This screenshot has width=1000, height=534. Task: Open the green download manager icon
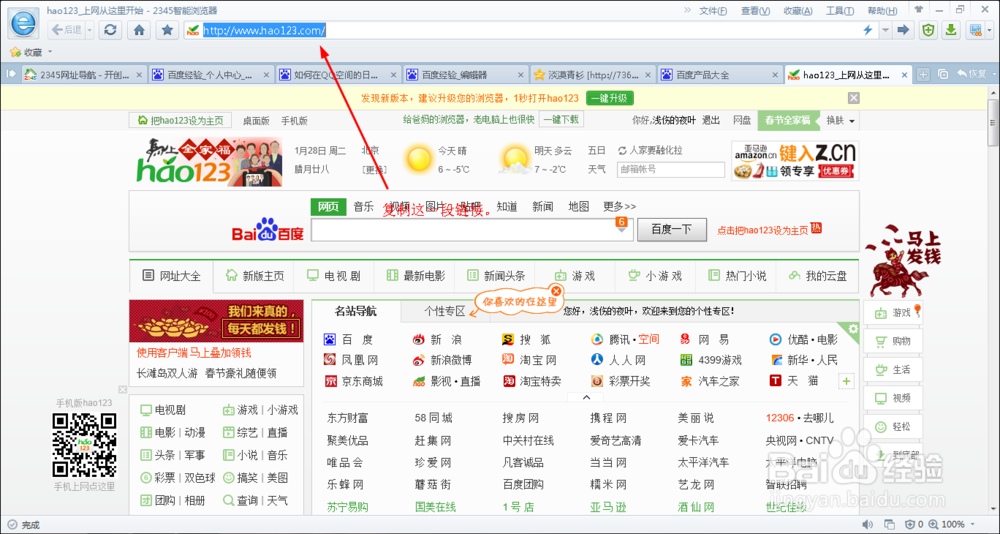(951, 30)
